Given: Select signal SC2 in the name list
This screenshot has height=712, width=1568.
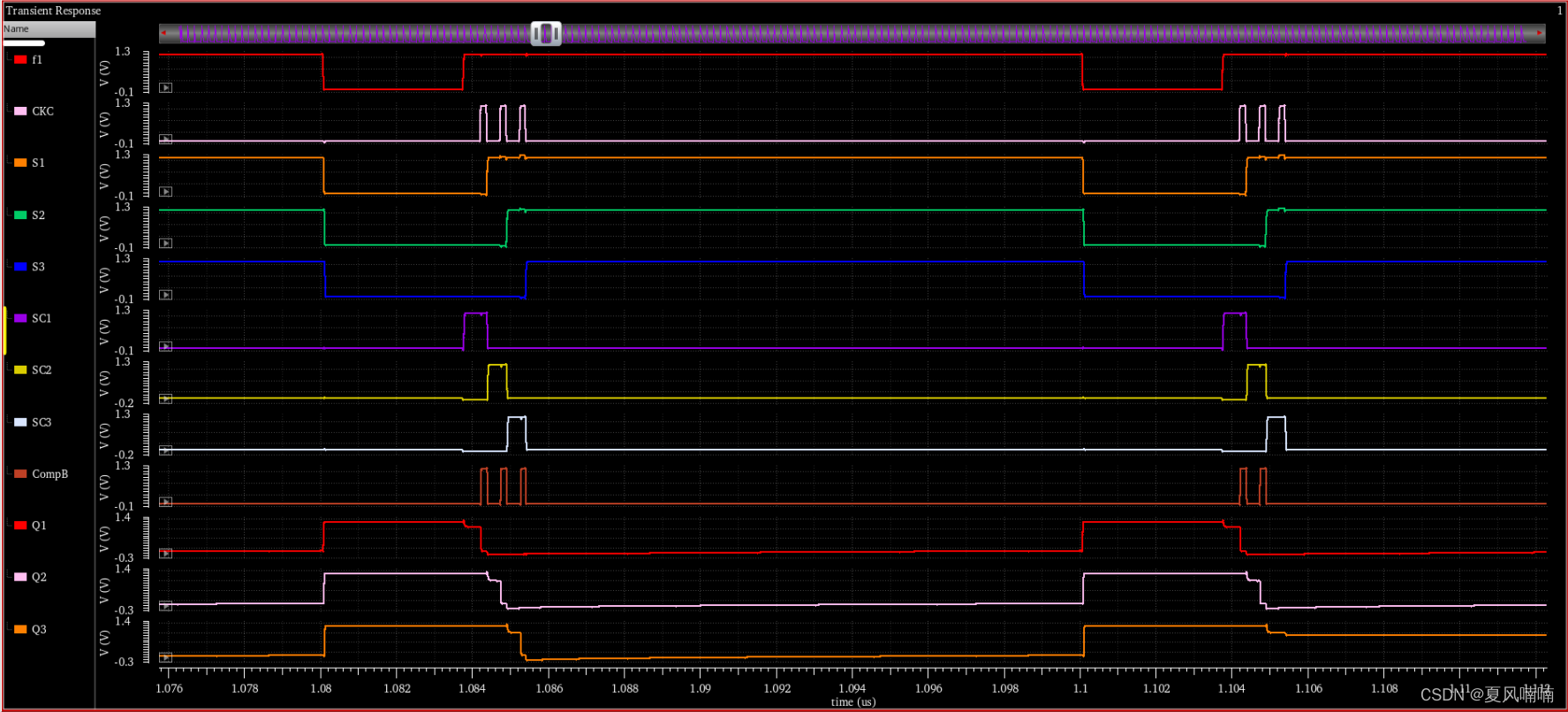Looking at the screenshot, I should coord(42,369).
